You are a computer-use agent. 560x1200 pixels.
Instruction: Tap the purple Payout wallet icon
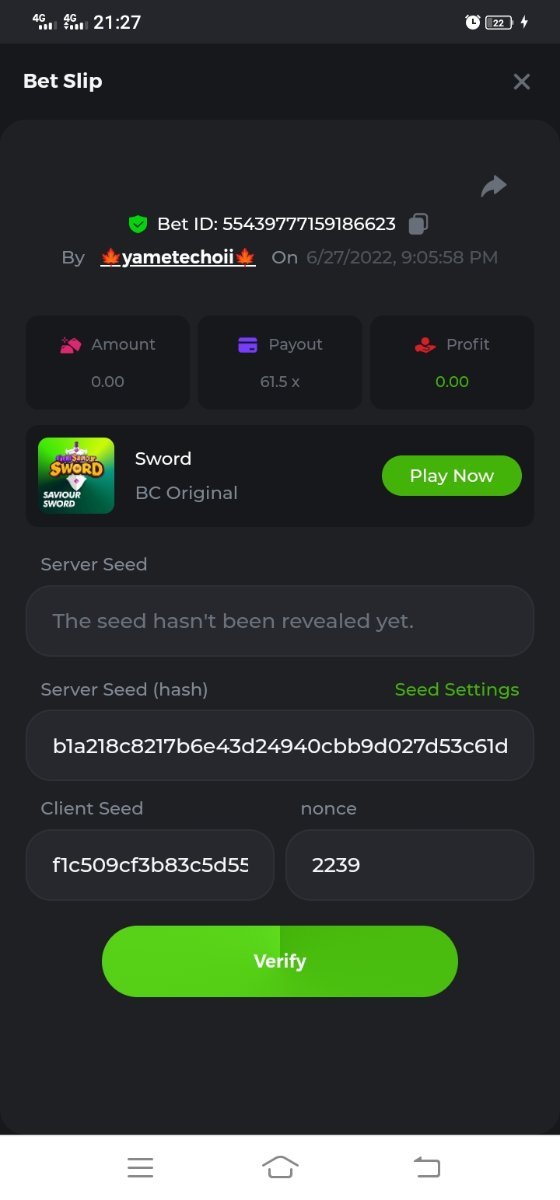(248, 345)
